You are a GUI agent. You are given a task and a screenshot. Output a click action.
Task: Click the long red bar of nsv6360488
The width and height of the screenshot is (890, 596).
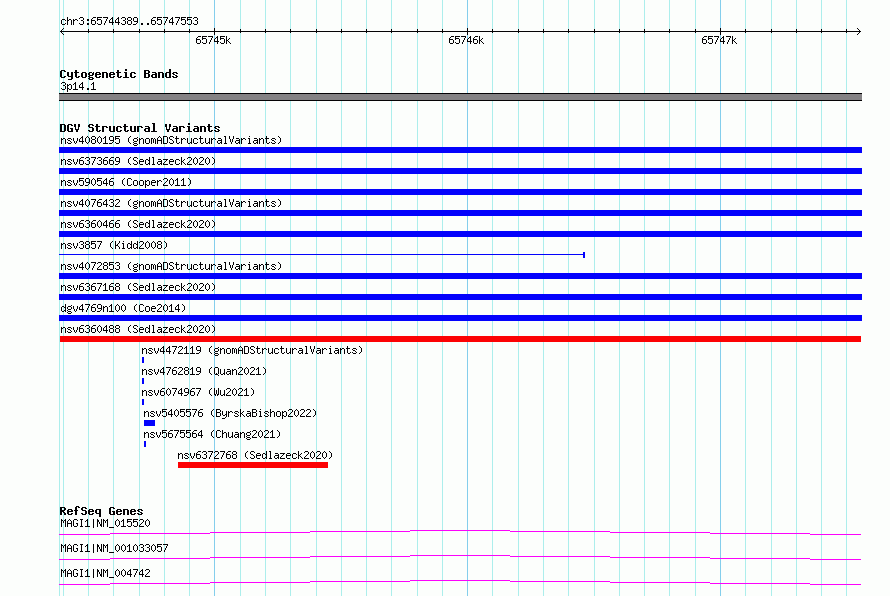coord(460,339)
